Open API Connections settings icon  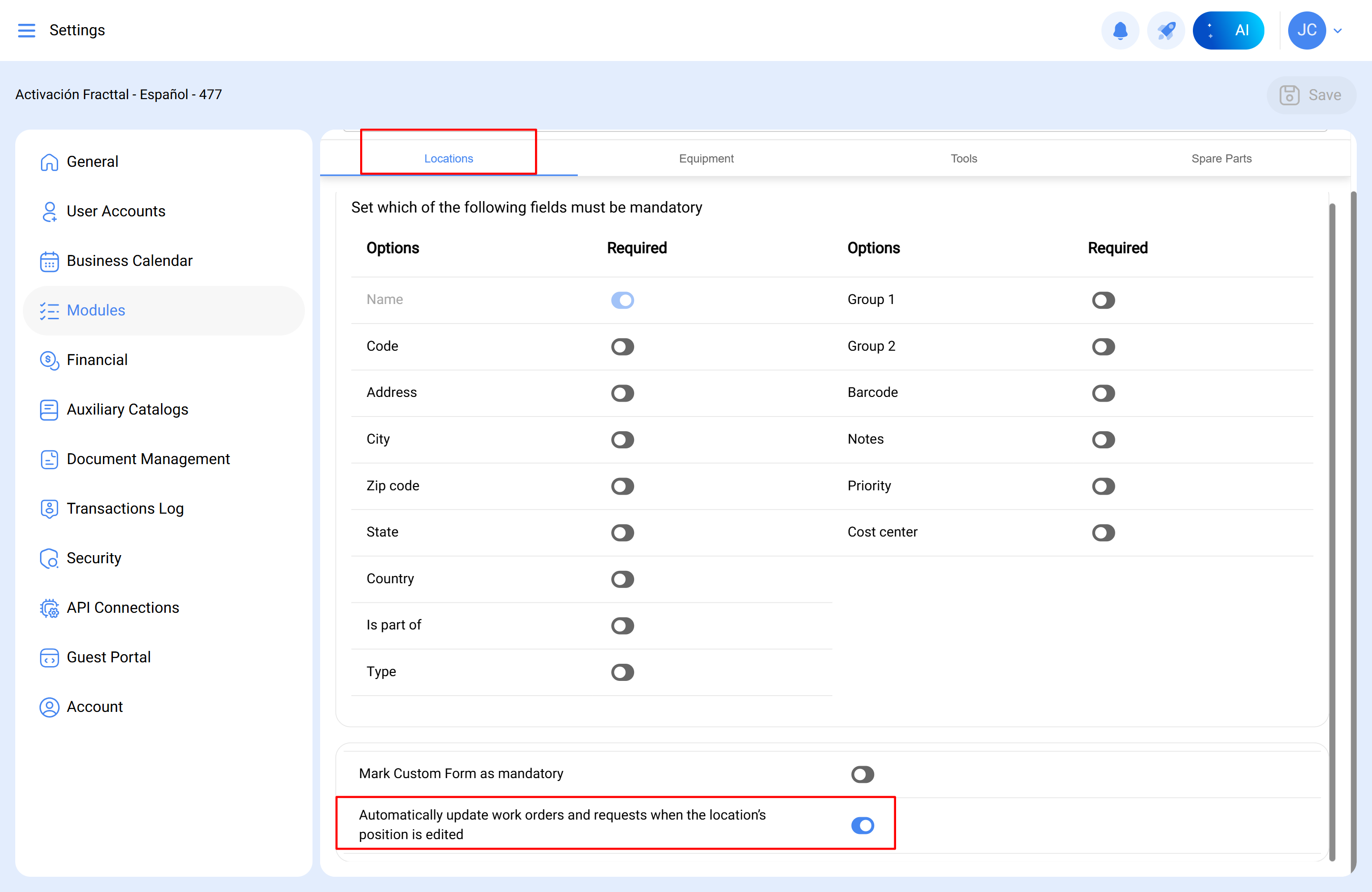(49, 608)
